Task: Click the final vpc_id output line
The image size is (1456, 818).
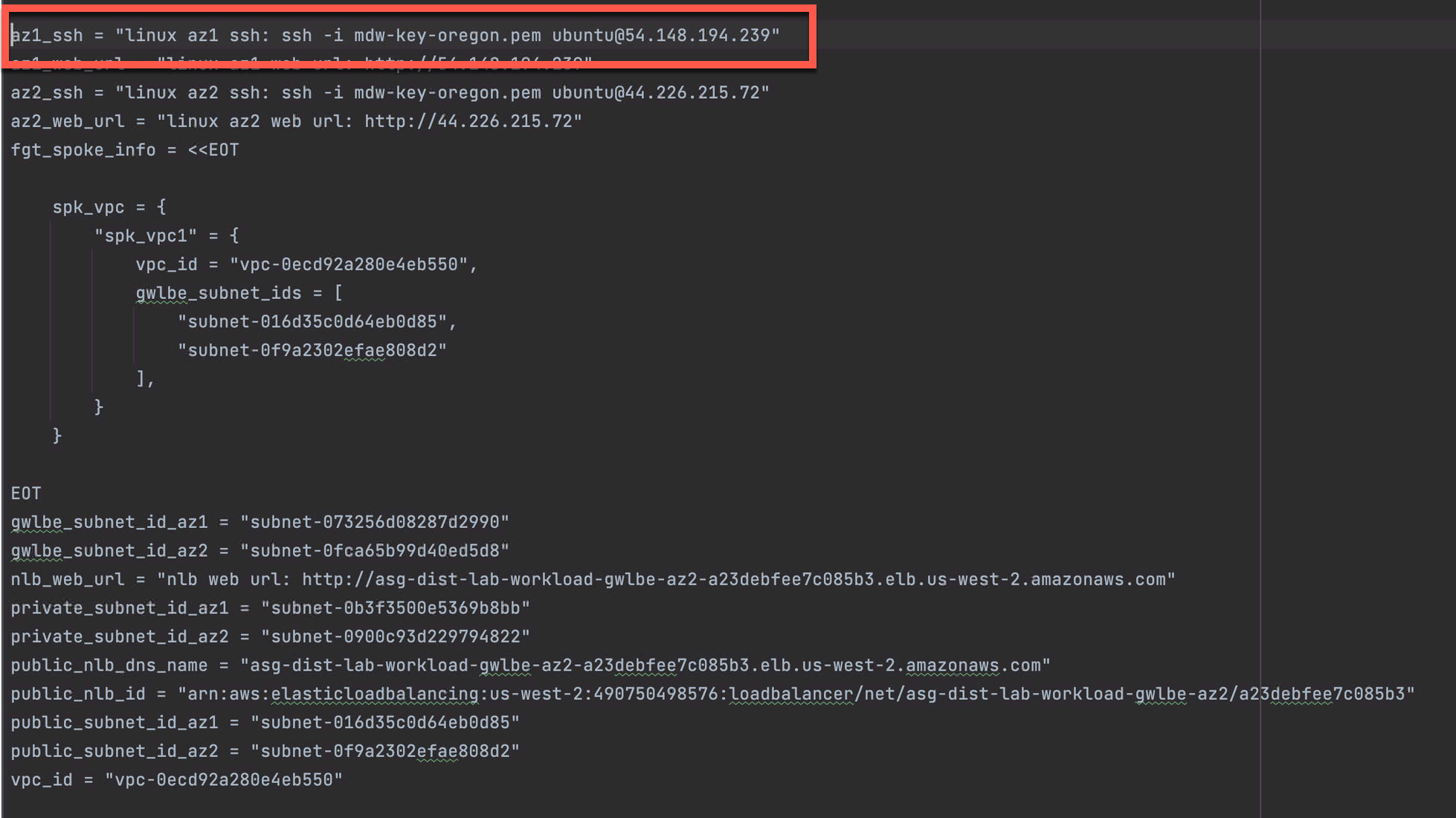Action: 177,779
